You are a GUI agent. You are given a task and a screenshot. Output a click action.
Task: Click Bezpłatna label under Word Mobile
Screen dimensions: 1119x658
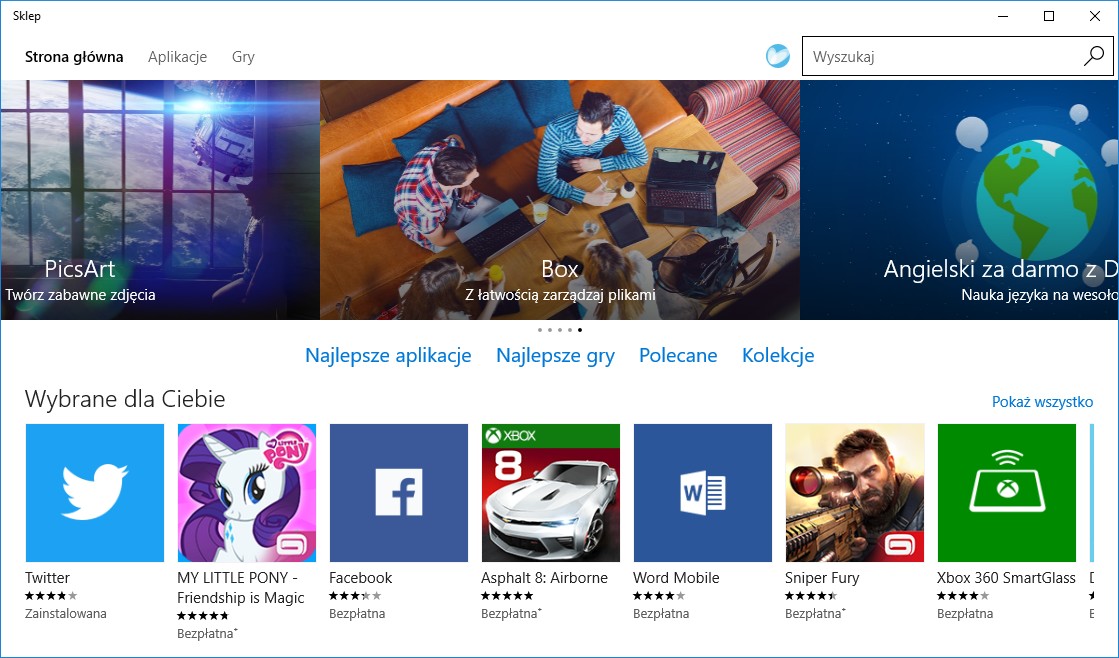point(661,614)
